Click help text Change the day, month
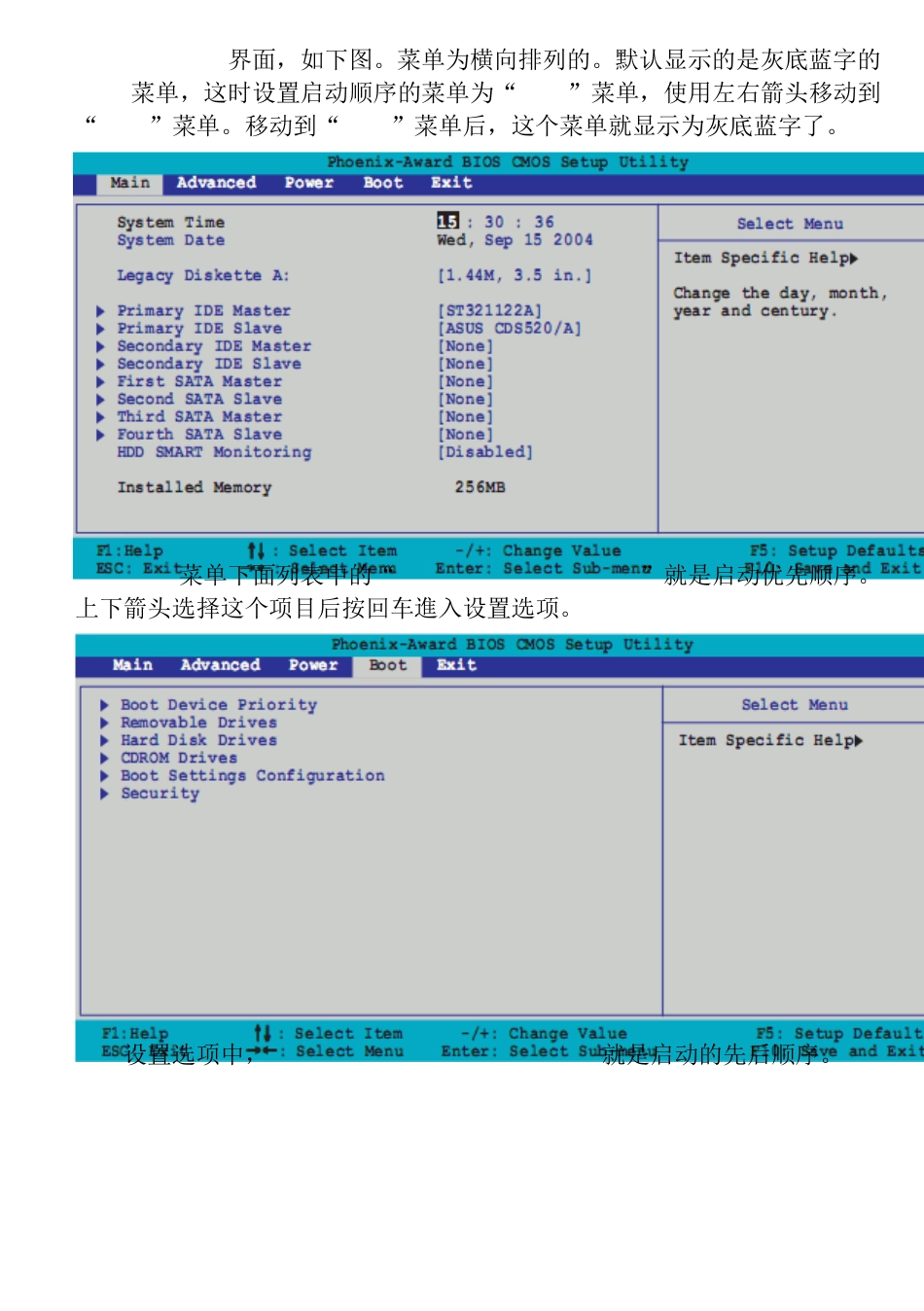The image size is (924, 1311). (x=780, y=294)
